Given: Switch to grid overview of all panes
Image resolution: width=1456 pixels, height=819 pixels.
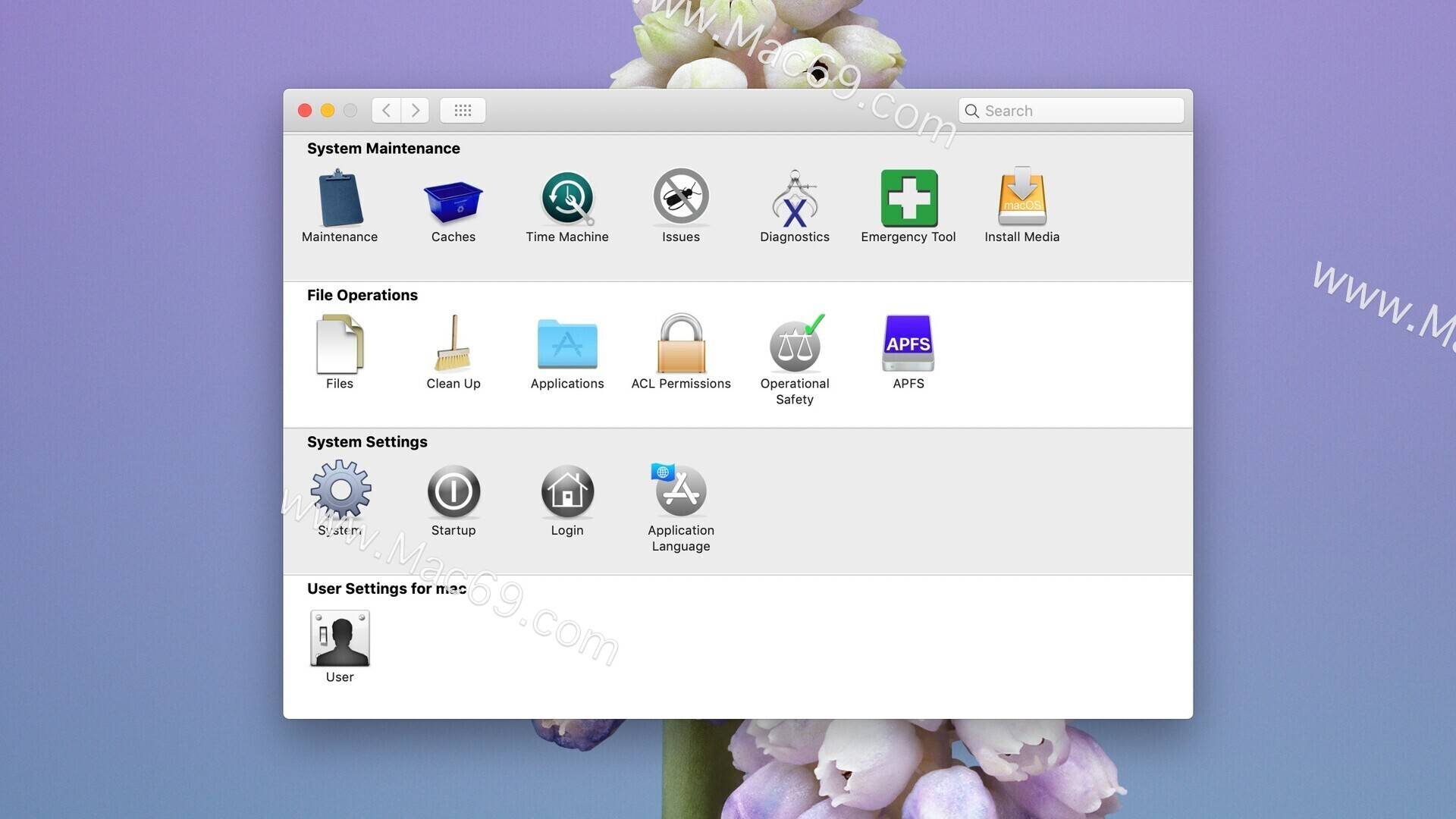Looking at the screenshot, I should (463, 110).
